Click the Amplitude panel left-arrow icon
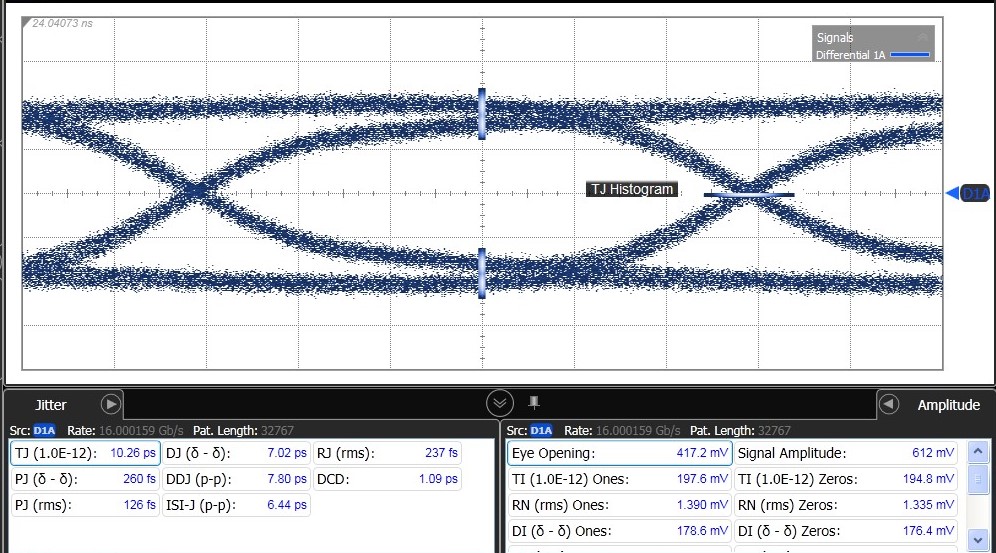This screenshot has width=996, height=553. click(887, 404)
